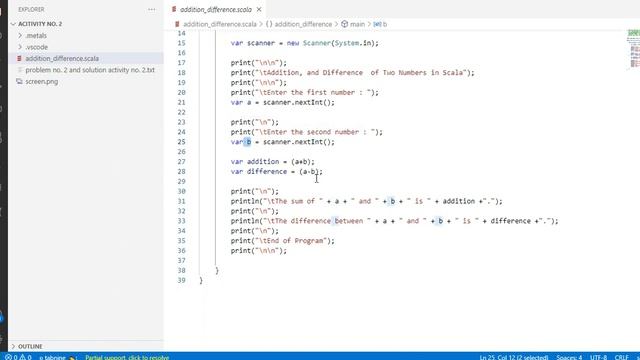Click the screen.png image file icon

point(19,81)
